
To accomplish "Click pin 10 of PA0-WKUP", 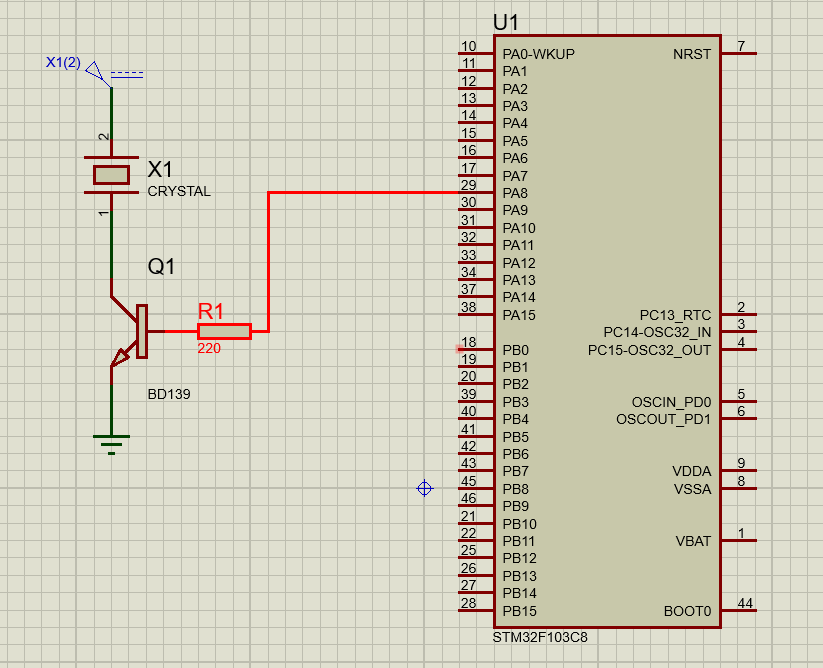I will click(x=477, y=53).
